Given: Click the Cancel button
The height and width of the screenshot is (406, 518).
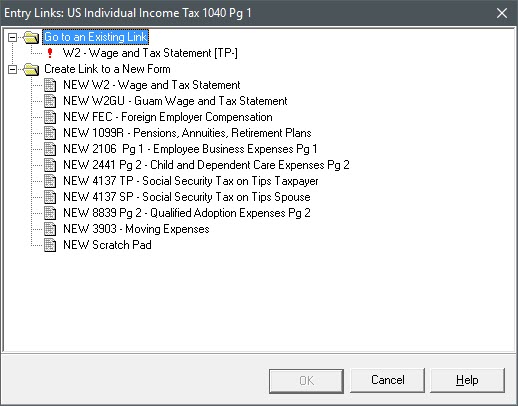Looking at the screenshot, I should (x=387, y=380).
